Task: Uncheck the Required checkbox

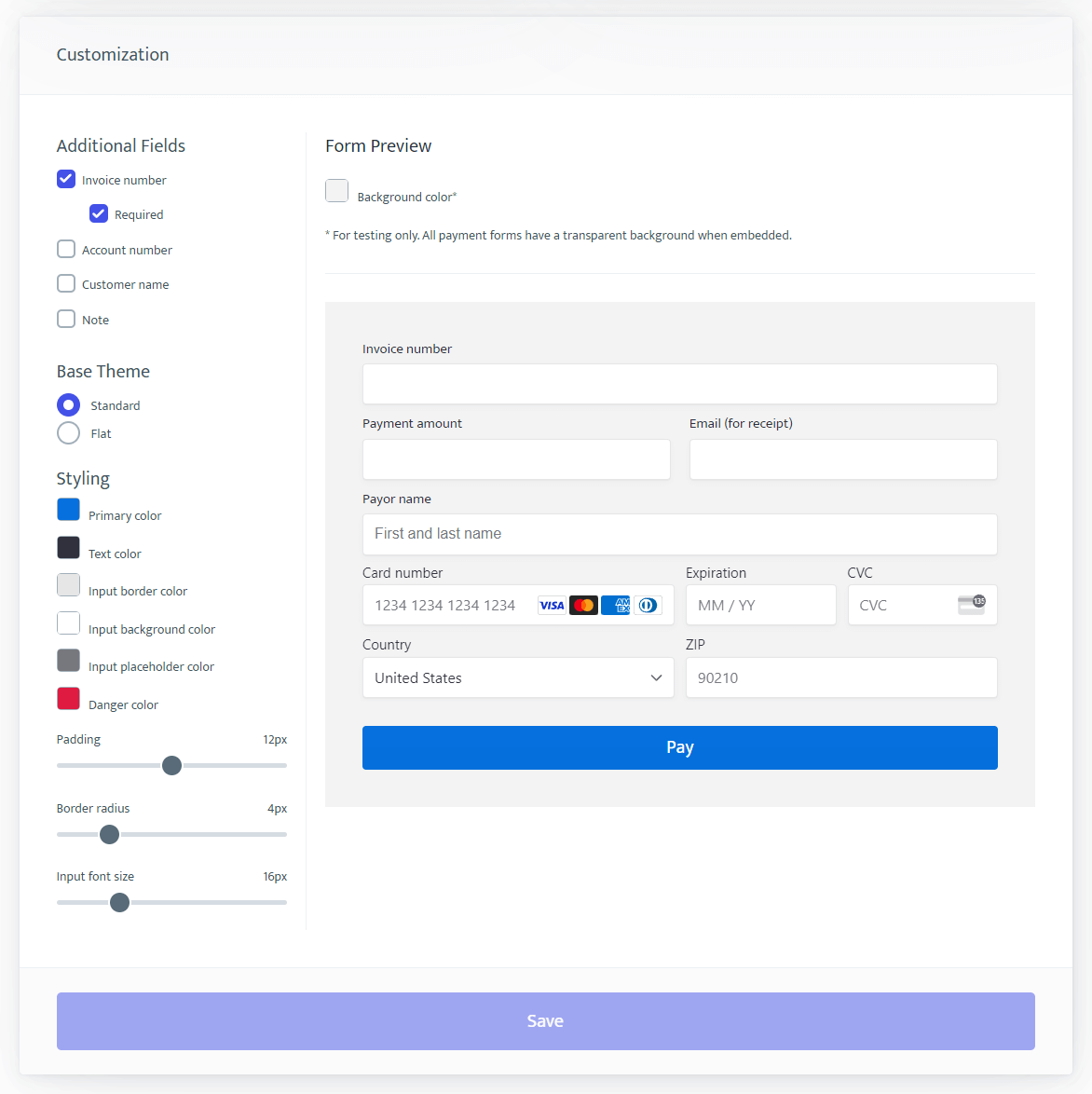Action: (99, 213)
